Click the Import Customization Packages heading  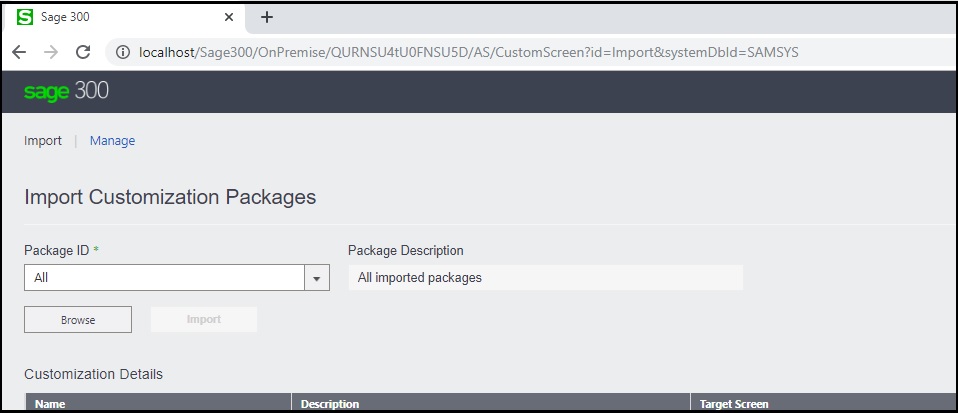click(x=170, y=197)
